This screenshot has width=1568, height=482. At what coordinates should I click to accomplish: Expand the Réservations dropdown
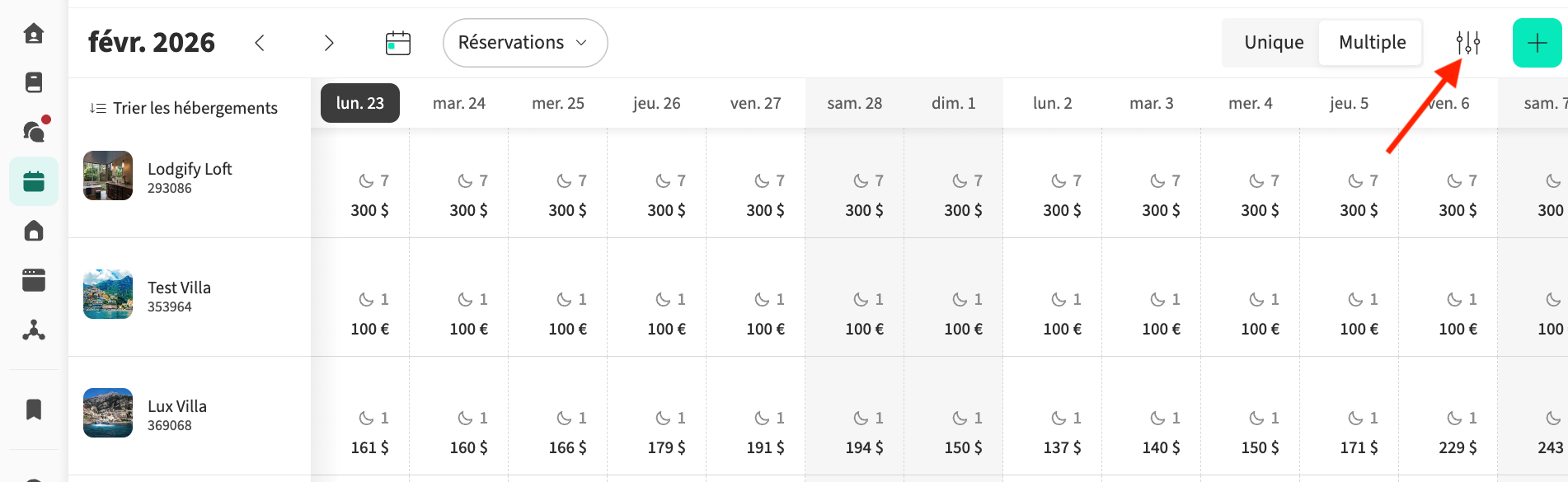click(x=524, y=43)
